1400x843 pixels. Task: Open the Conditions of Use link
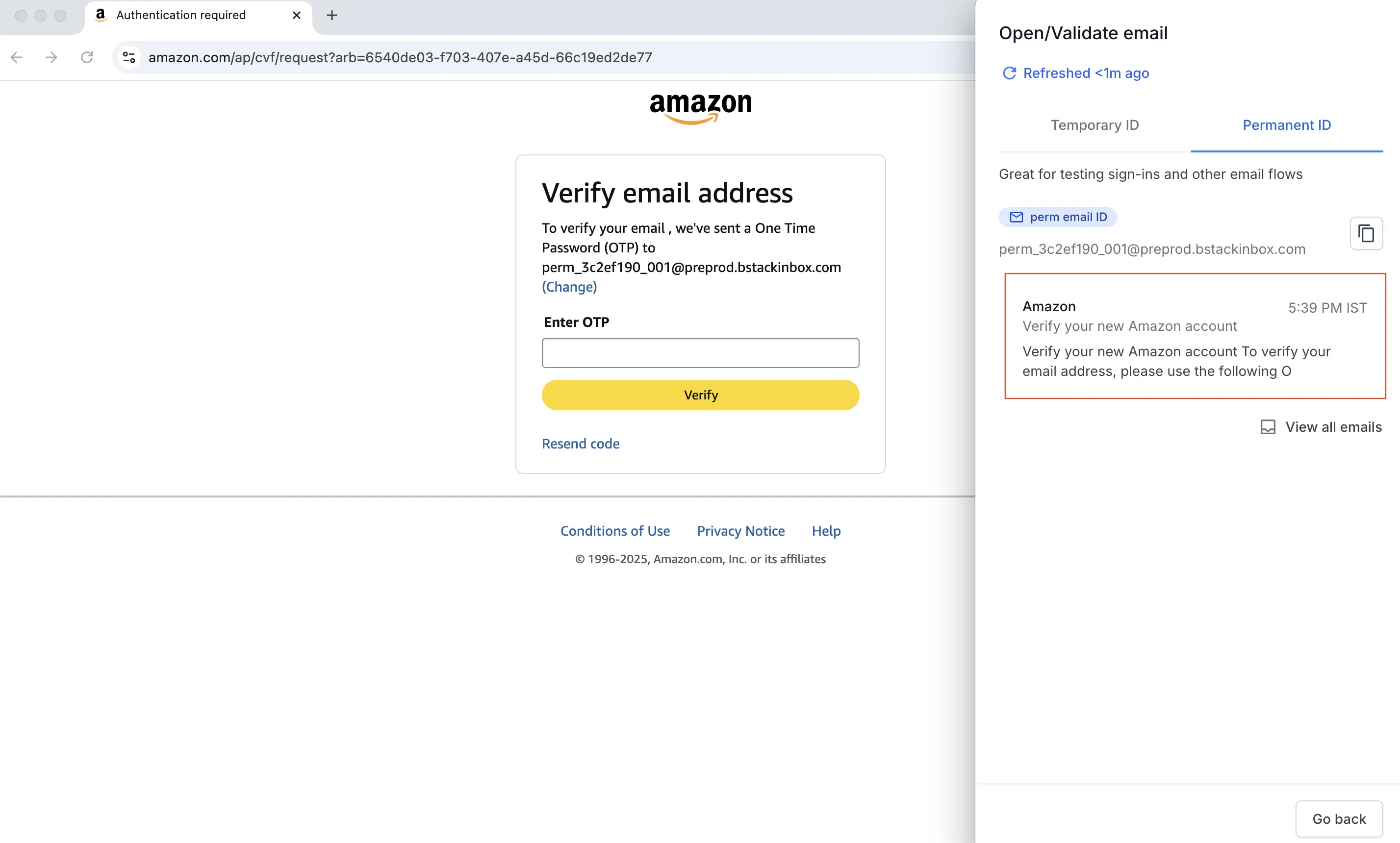[615, 531]
